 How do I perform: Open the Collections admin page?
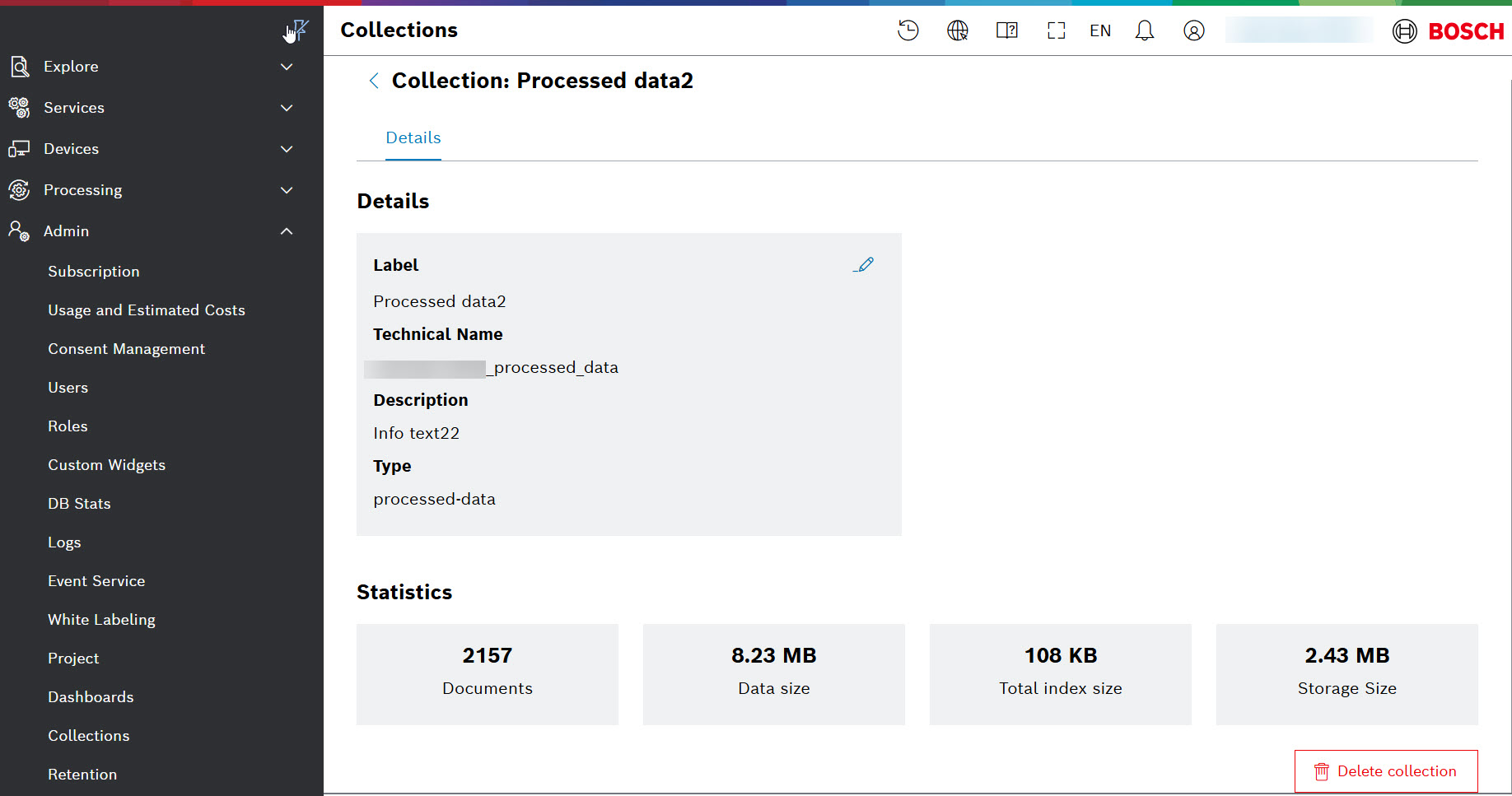pos(89,736)
